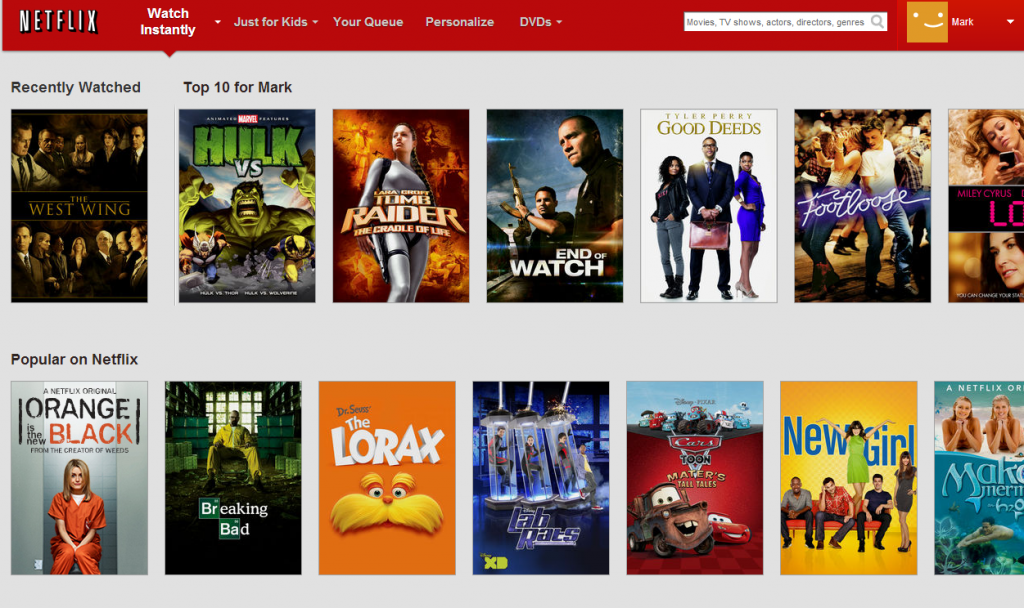The image size is (1024, 608).
Task: Open the DVDs menu
Action: click(536, 22)
